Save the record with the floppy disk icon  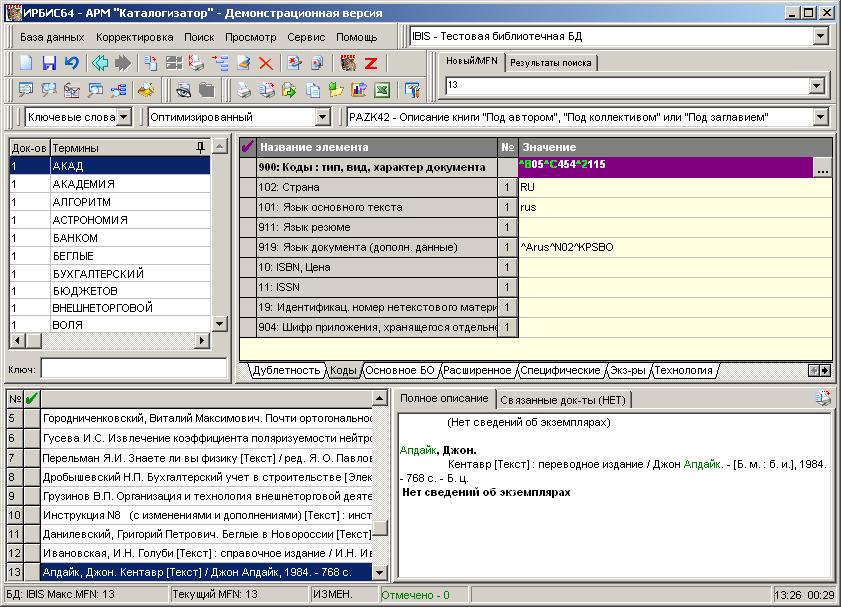[49, 63]
